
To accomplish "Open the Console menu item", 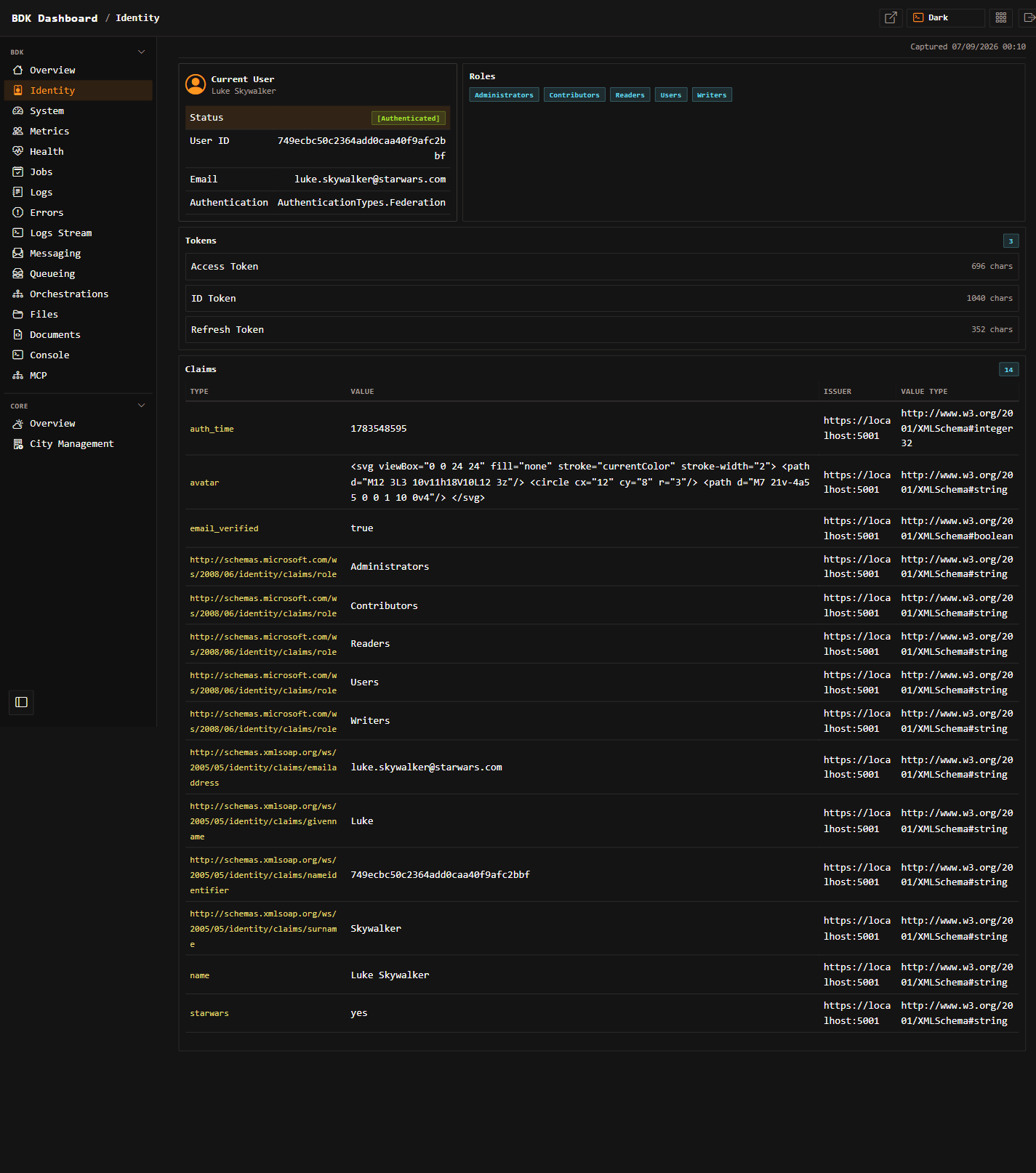I will [x=79, y=355].
